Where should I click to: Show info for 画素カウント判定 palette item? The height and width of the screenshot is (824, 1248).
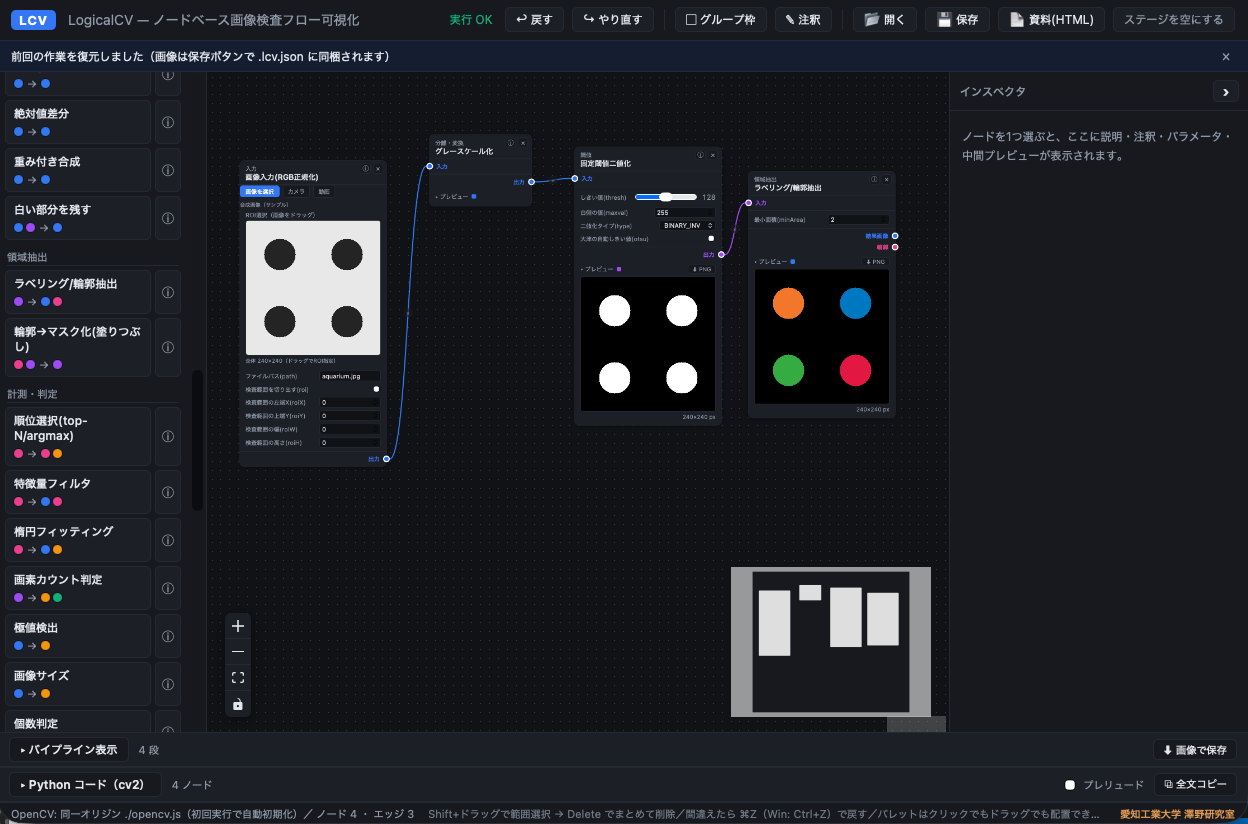(x=168, y=588)
